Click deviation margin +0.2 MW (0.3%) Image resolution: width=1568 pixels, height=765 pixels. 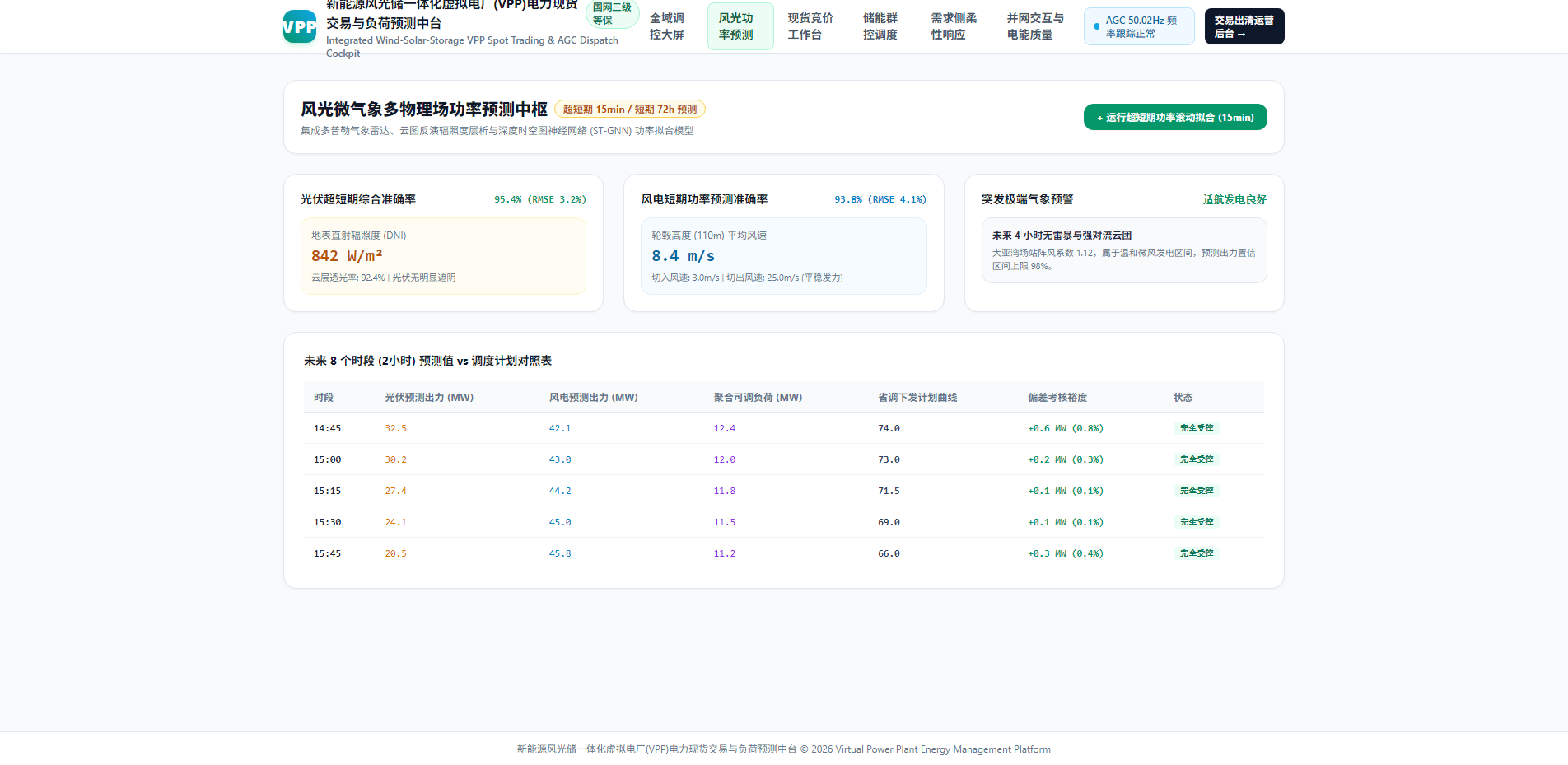pos(1066,459)
